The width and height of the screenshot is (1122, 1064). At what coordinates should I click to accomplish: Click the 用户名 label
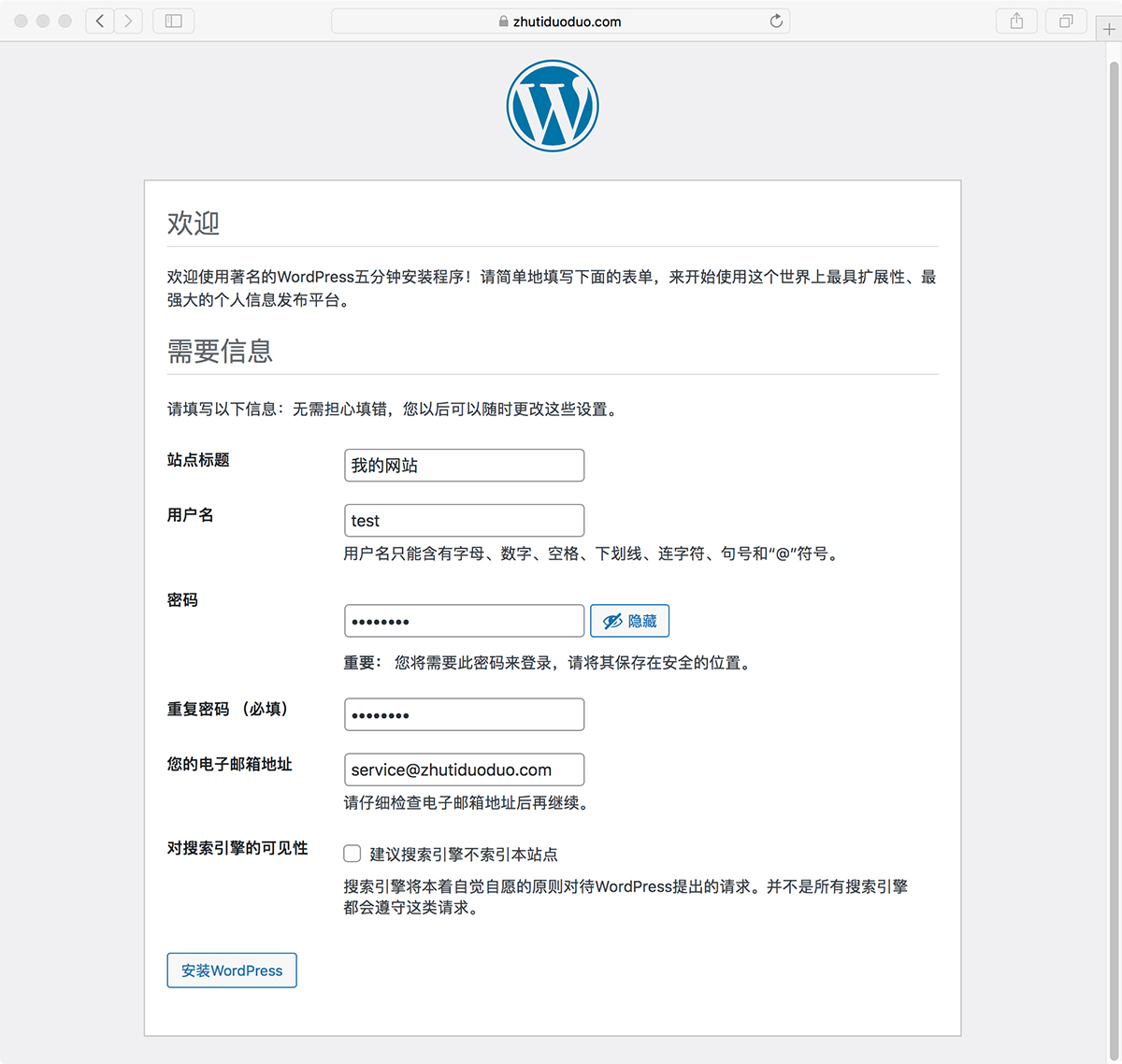pyautogui.click(x=191, y=515)
